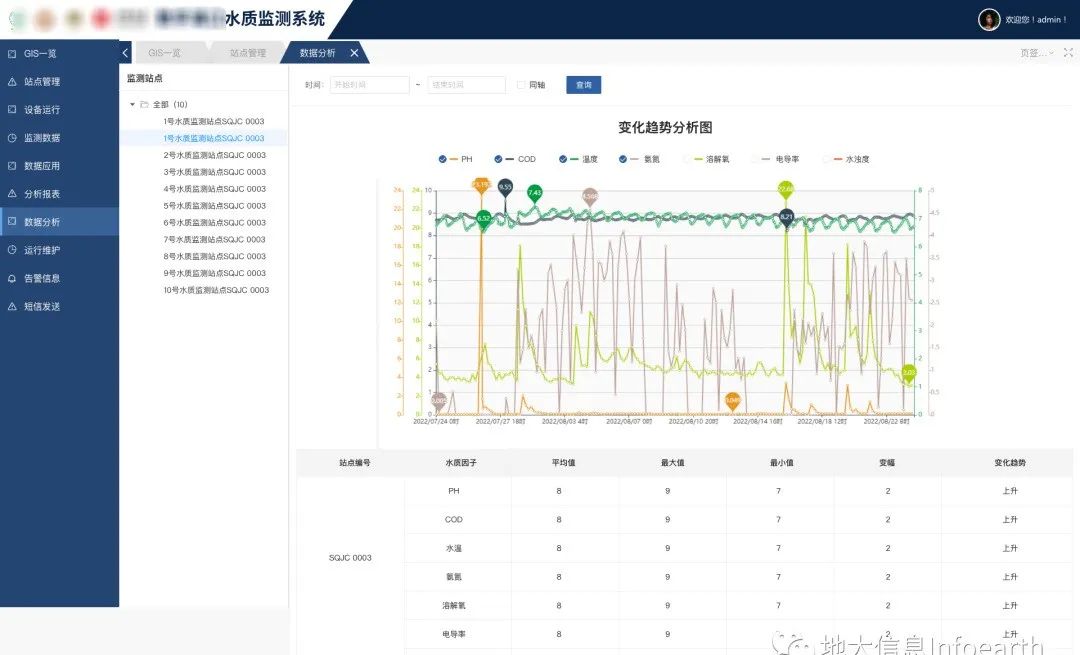The height and width of the screenshot is (655, 1080).
Task: Click the 最大值 column header
Action: pos(672,463)
